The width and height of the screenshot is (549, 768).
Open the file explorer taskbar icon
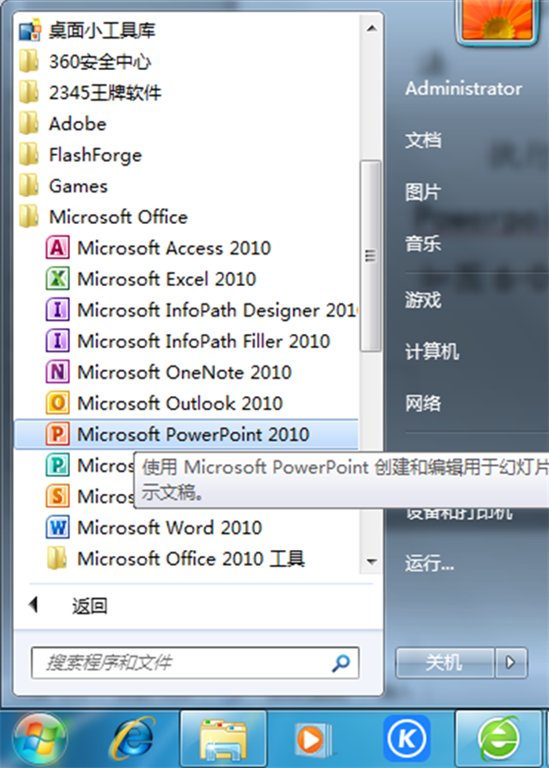coord(223,739)
